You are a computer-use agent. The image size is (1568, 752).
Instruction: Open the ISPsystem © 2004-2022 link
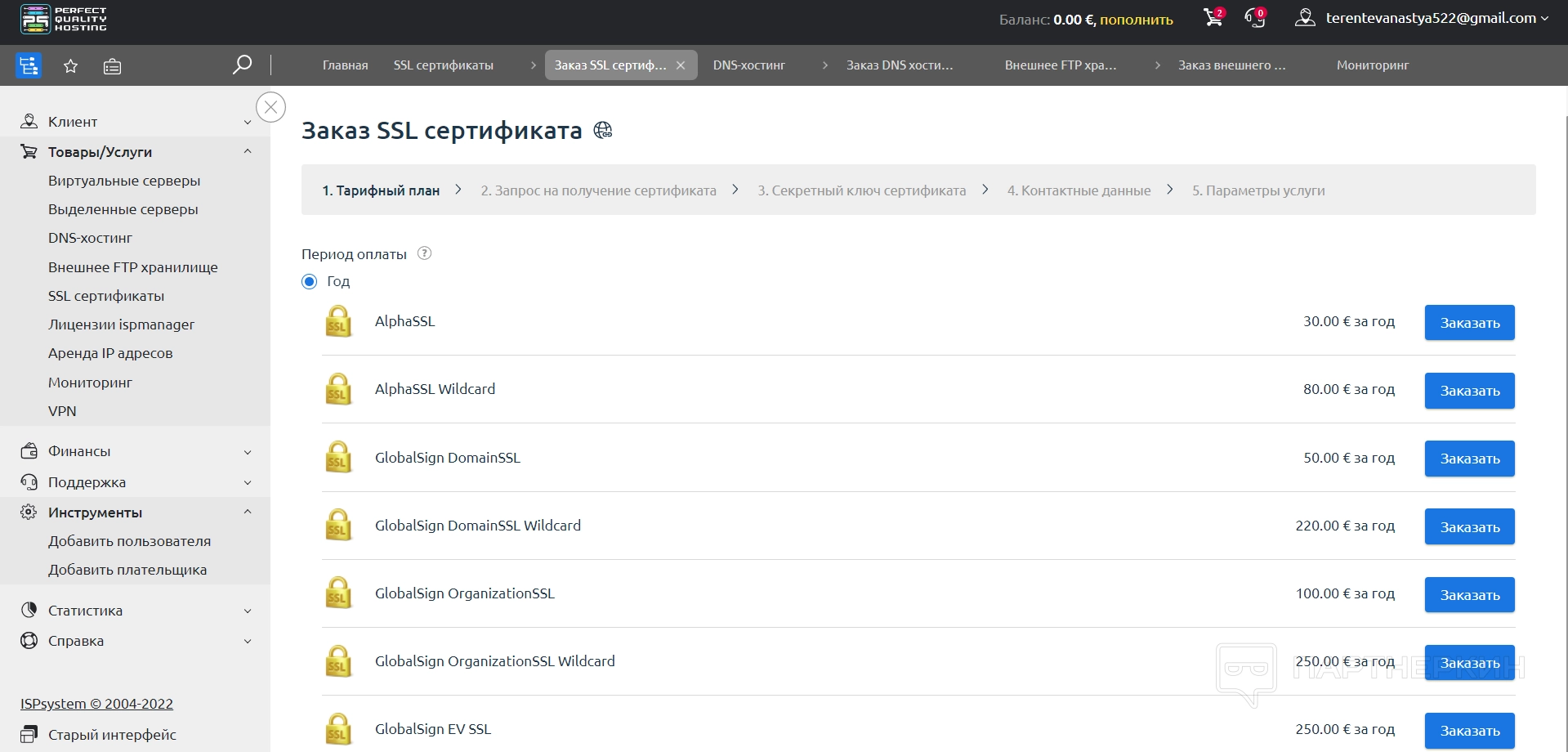(x=96, y=704)
